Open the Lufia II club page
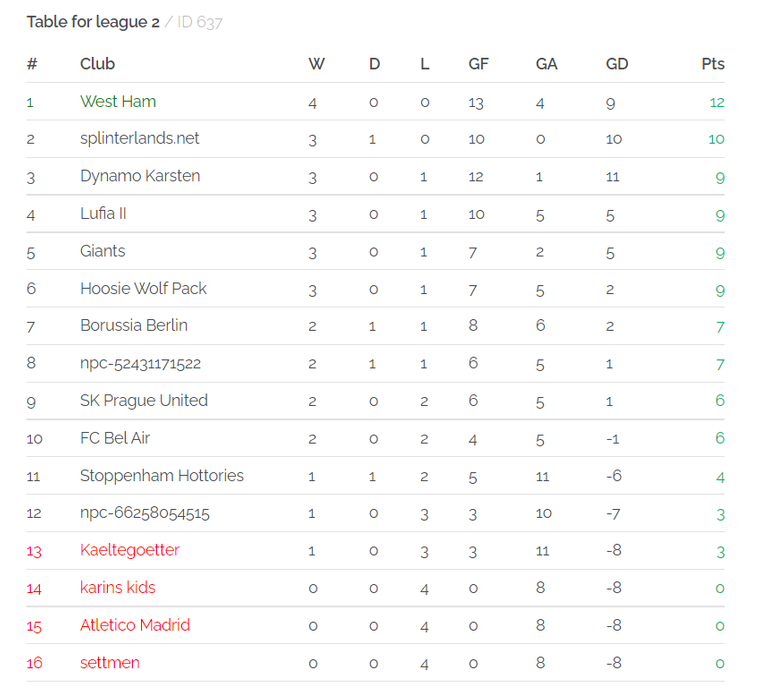The height and width of the screenshot is (699, 768). pyautogui.click(x=103, y=214)
